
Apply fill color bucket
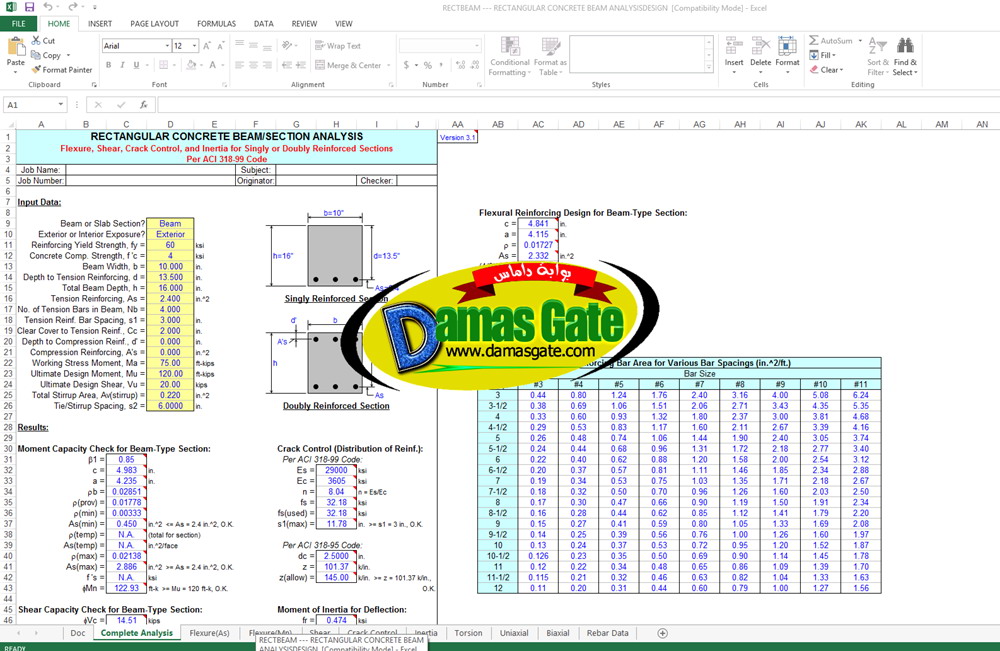pyautogui.click(x=191, y=65)
